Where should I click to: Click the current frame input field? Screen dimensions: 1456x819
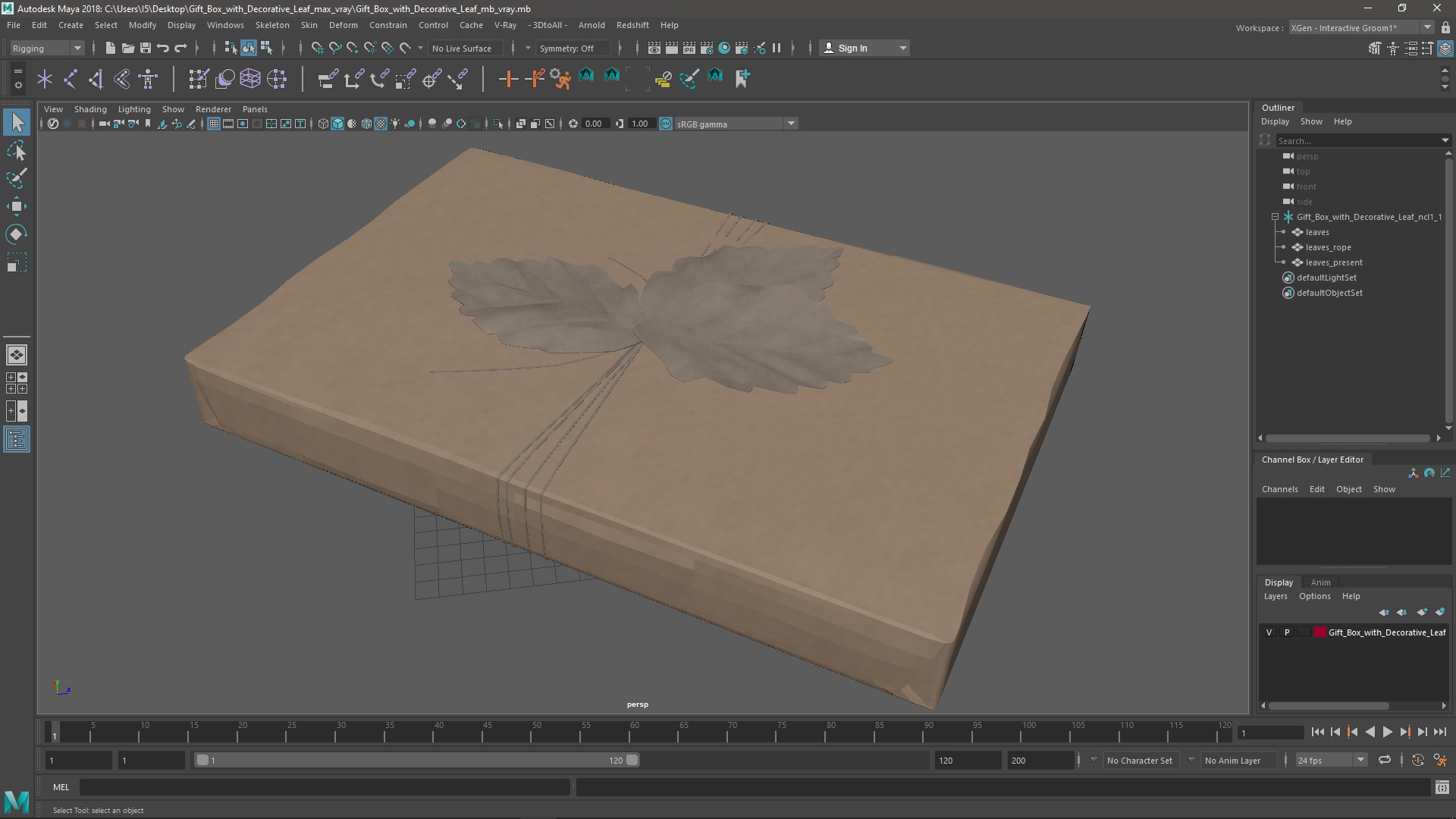click(x=1270, y=733)
